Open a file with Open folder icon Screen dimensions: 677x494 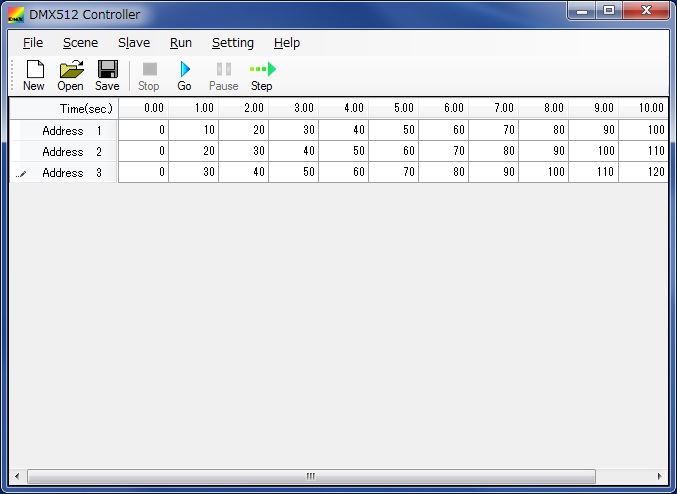[70, 76]
